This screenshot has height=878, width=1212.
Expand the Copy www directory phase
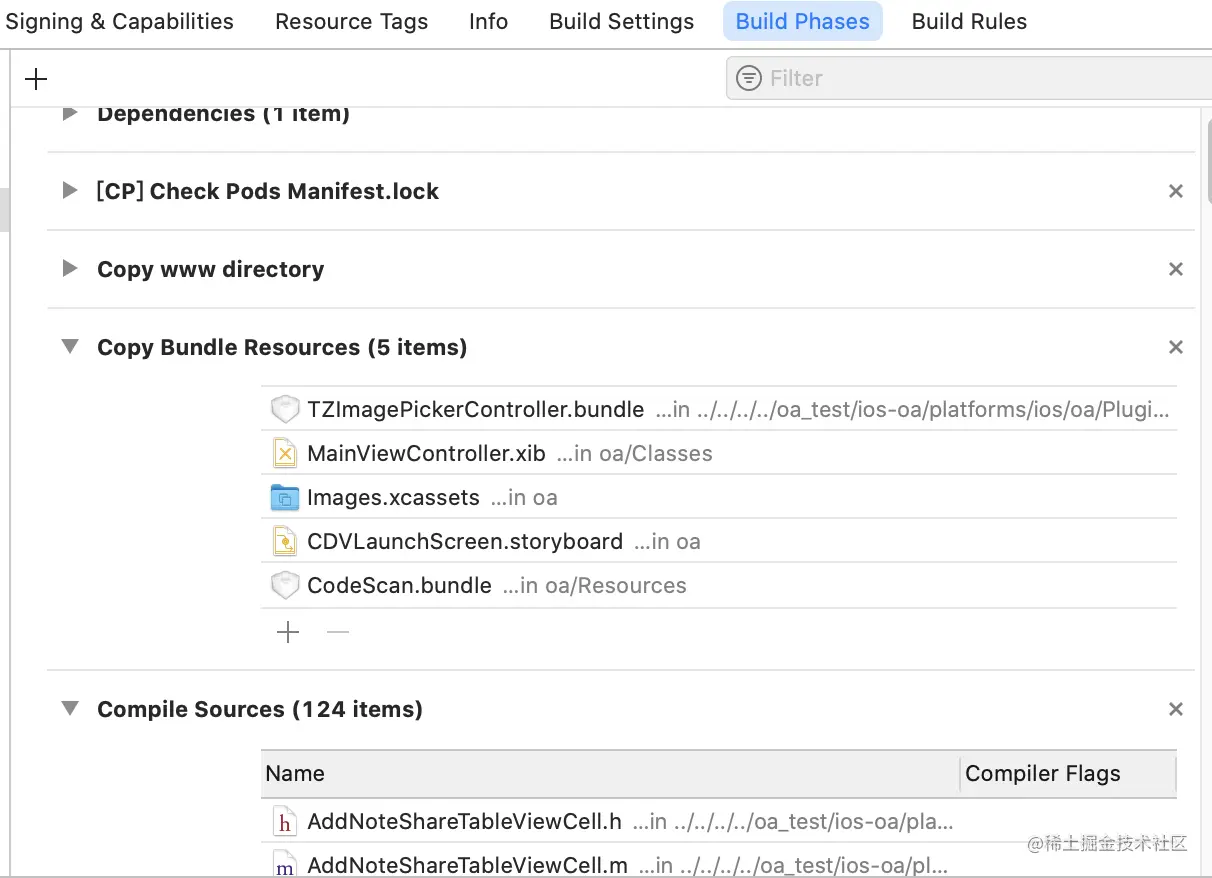pyautogui.click(x=69, y=269)
